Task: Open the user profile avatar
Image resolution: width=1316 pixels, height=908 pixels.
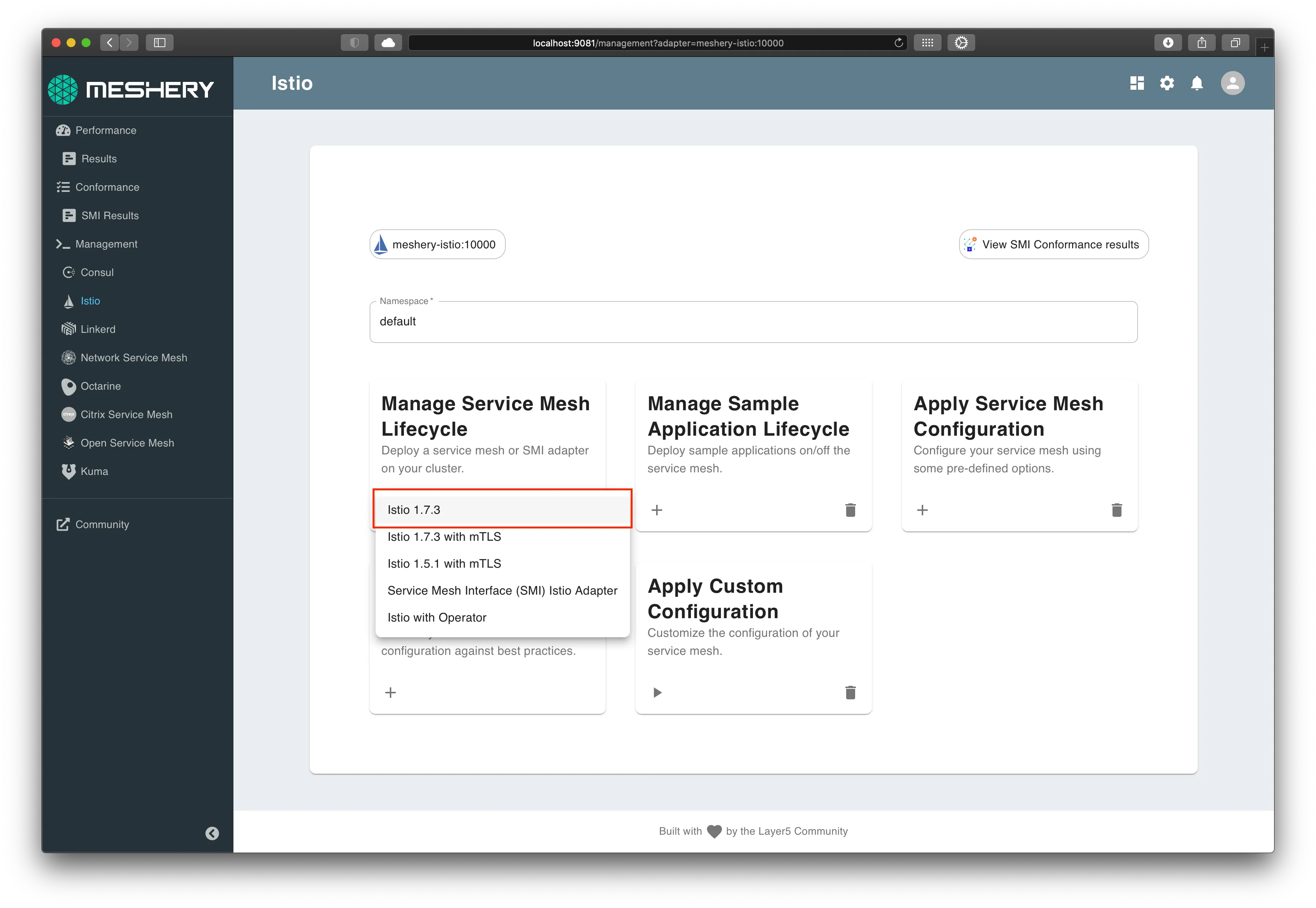Action: click(x=1232, y=83)
